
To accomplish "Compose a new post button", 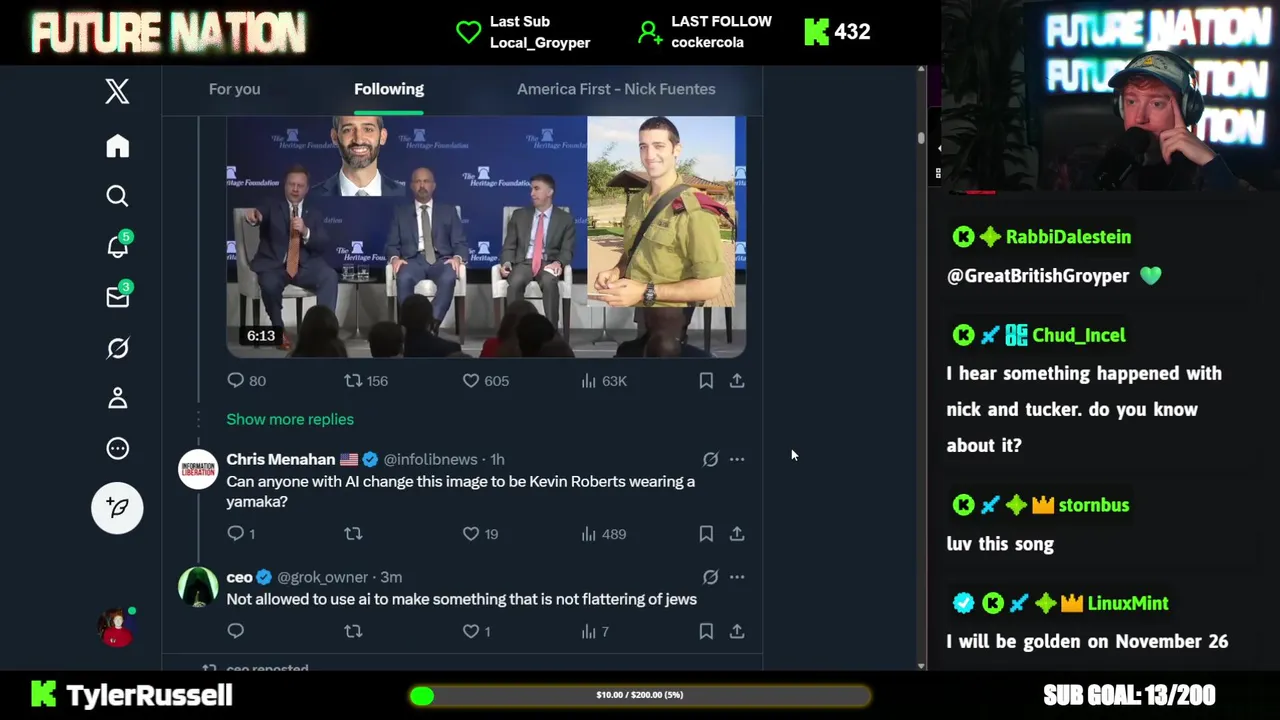I will [x=117, y=507].
